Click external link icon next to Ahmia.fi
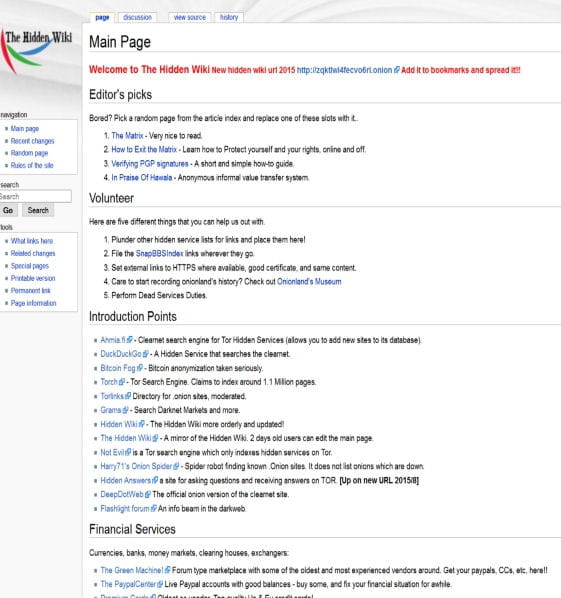 [x=130, y=340]
